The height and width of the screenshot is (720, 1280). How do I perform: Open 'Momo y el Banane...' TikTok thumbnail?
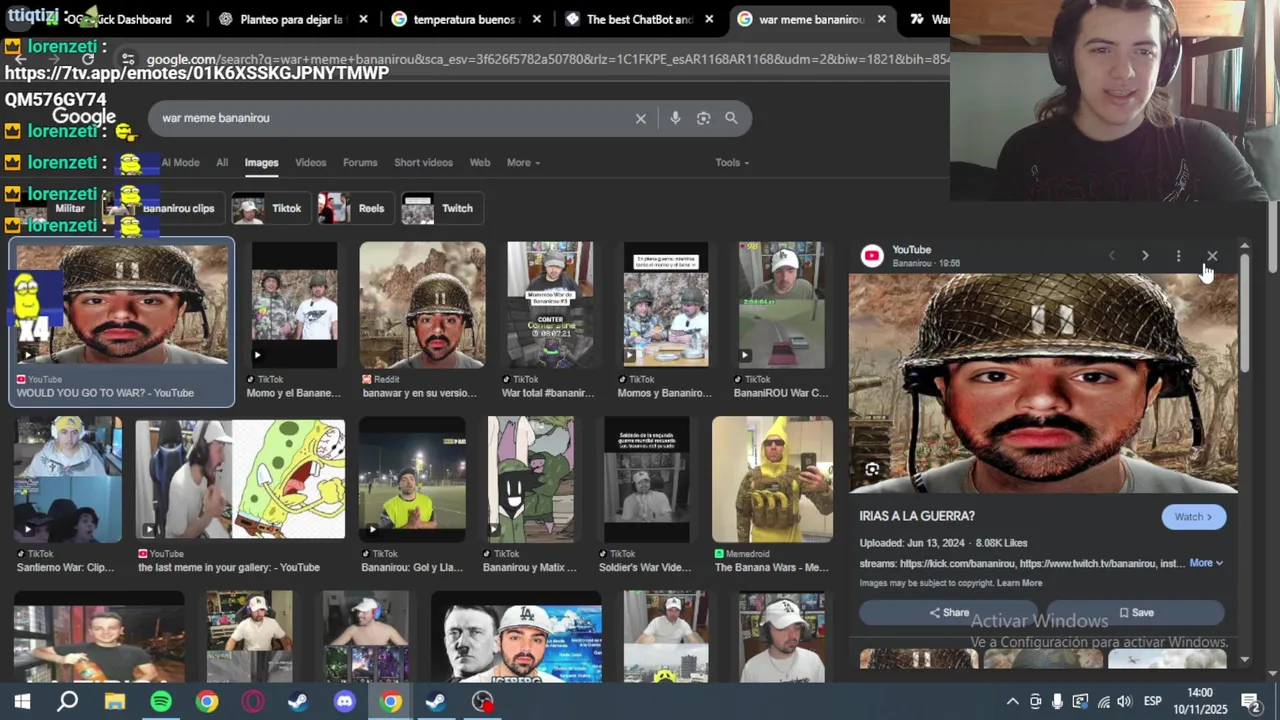(294, 305)
